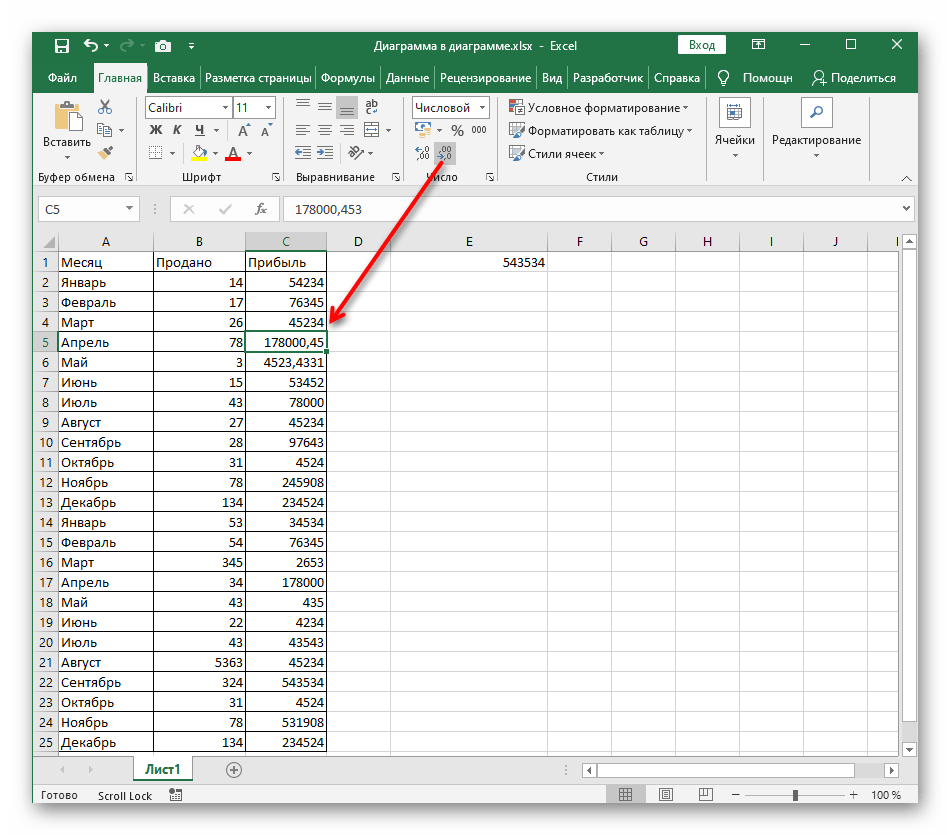Open the Редактирование editing group
The image size is (950, 835).
pyautogui.click(x=816, y=129)
